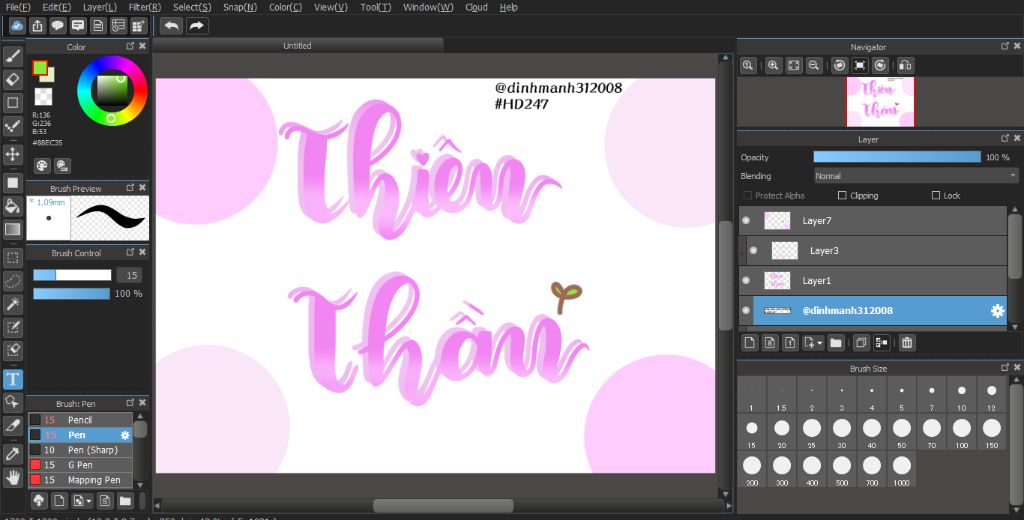Zoom out using Navigator magnifier minus
Screen dimensions: 1024x520
[814, 65]
